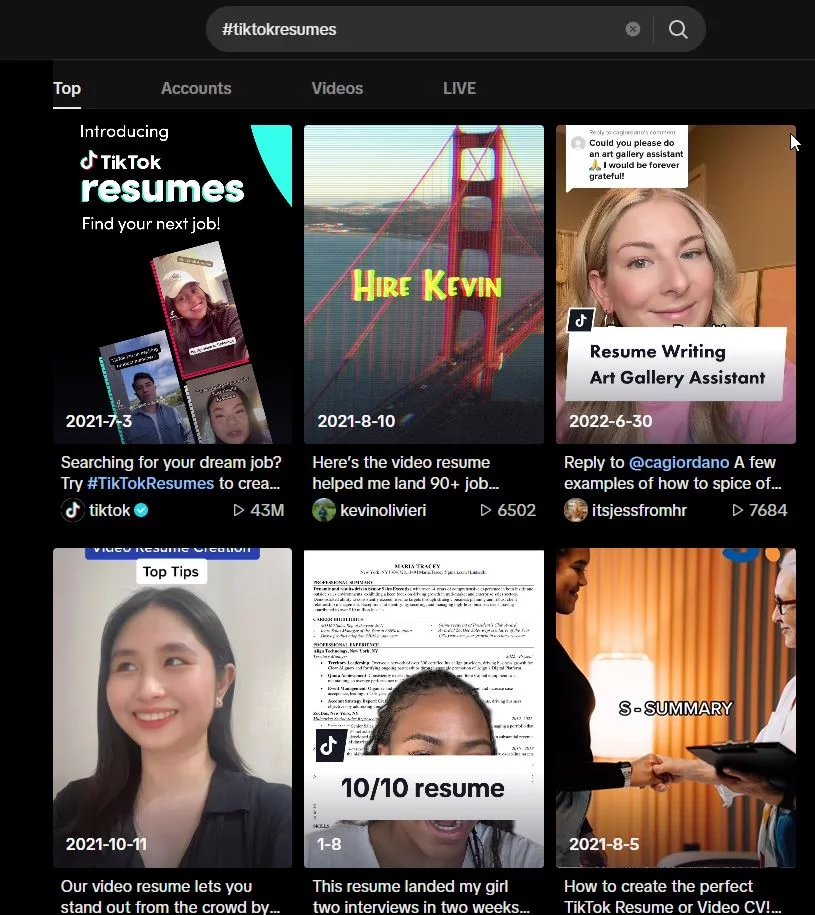The height and width of the screenshot is (915, 815).
Task: Click the search magnifier icon
Action: click(x=678, y=29)
